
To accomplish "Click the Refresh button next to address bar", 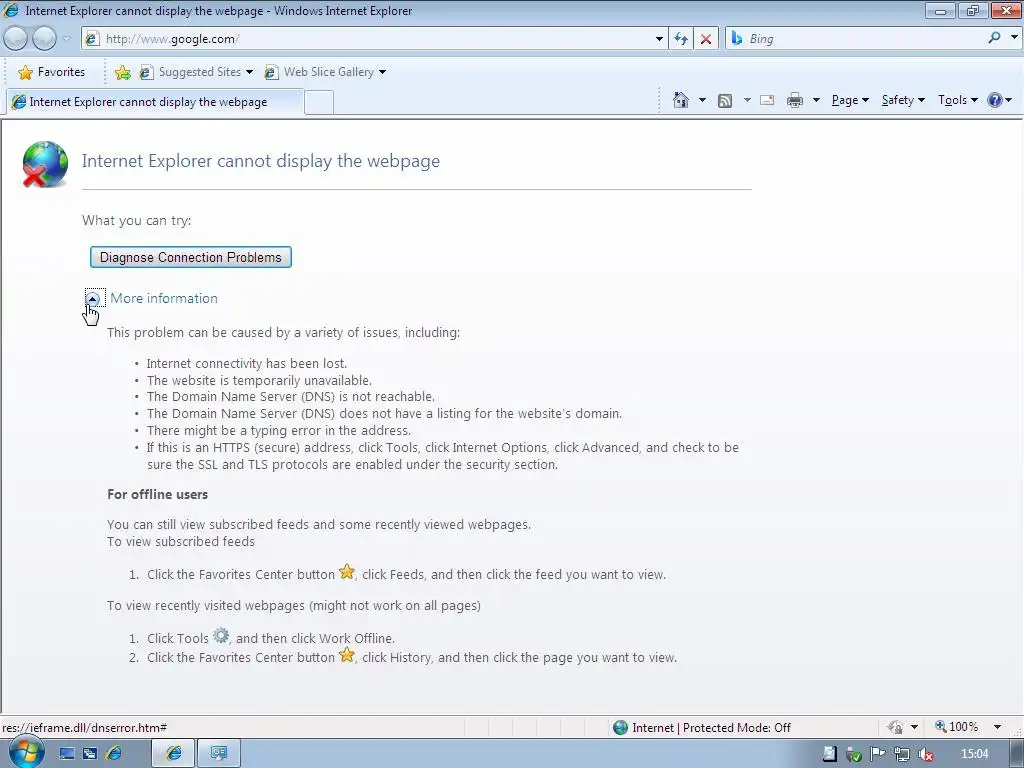I will coord(681,39).
